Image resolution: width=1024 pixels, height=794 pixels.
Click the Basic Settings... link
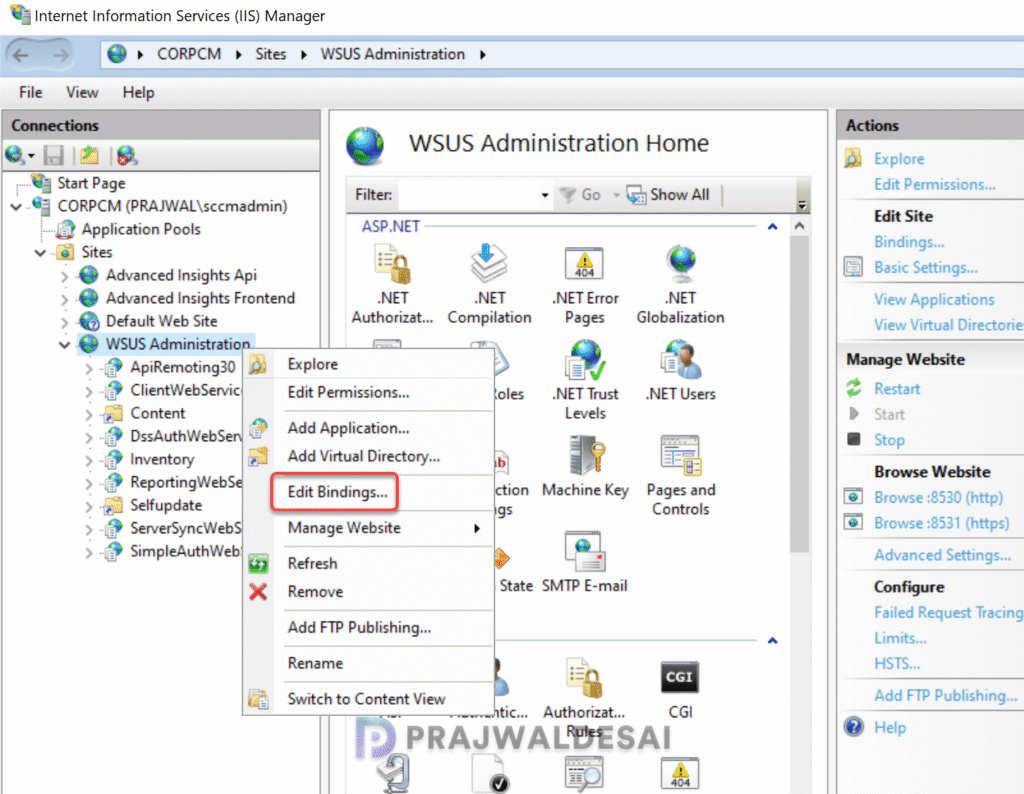point(925,267)
